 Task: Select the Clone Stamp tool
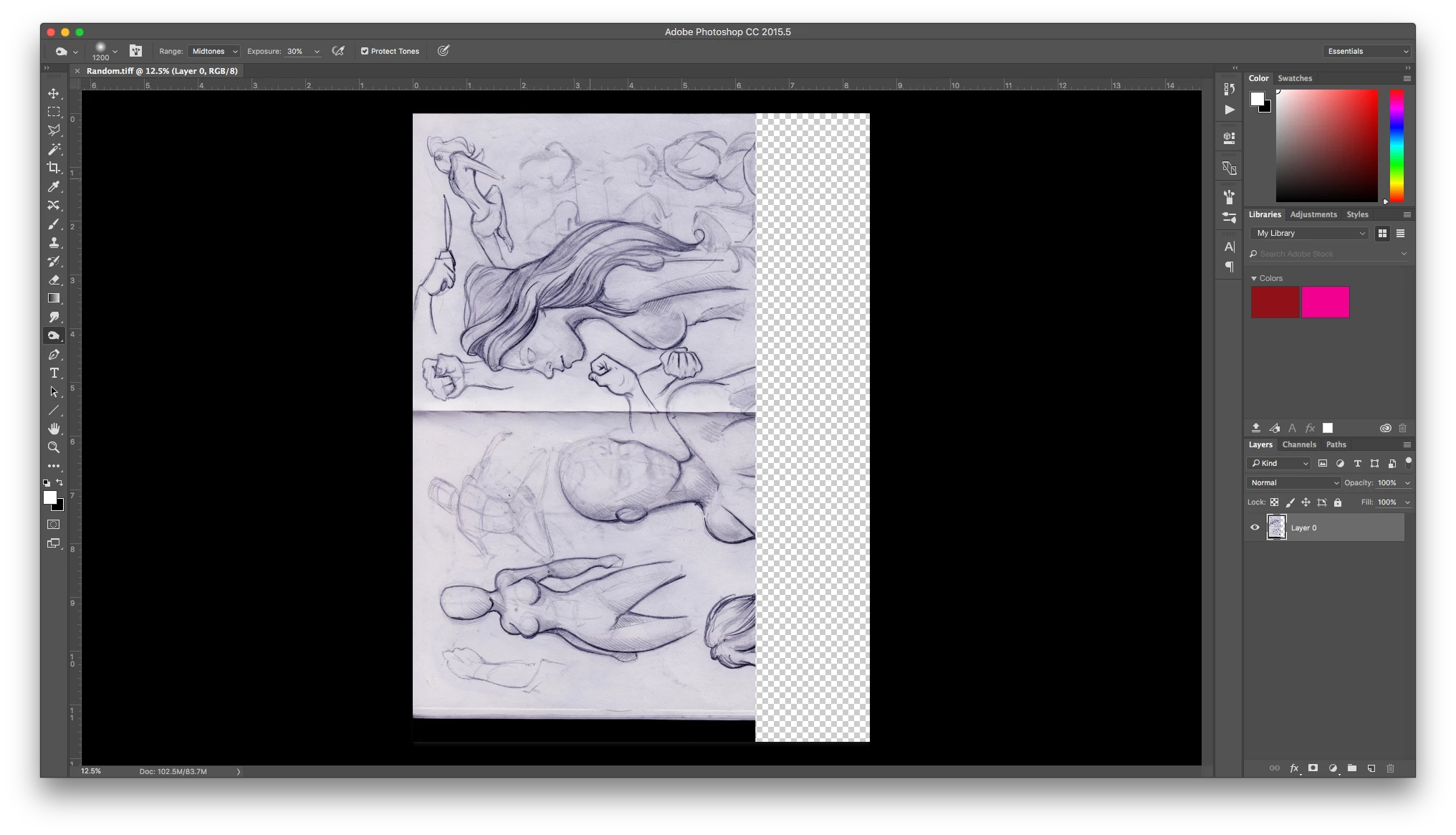54,242
